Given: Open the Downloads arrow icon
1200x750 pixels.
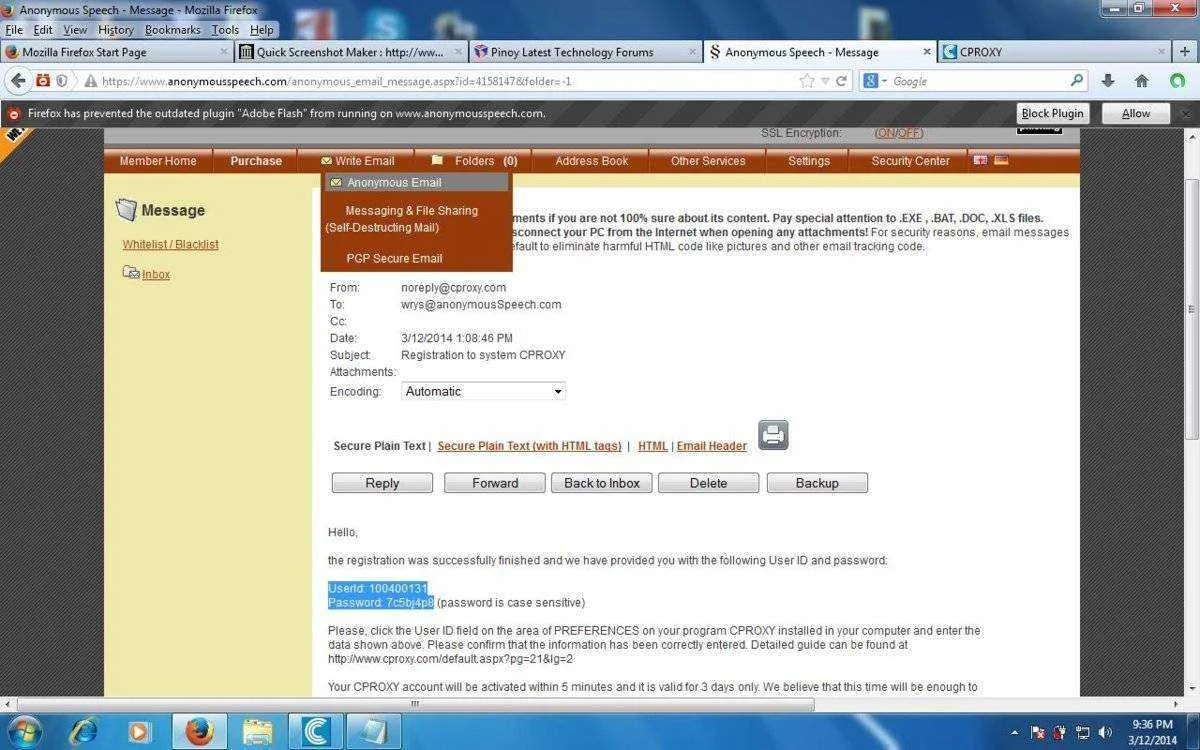Looking at the screenshot, I should (1108, 81).
